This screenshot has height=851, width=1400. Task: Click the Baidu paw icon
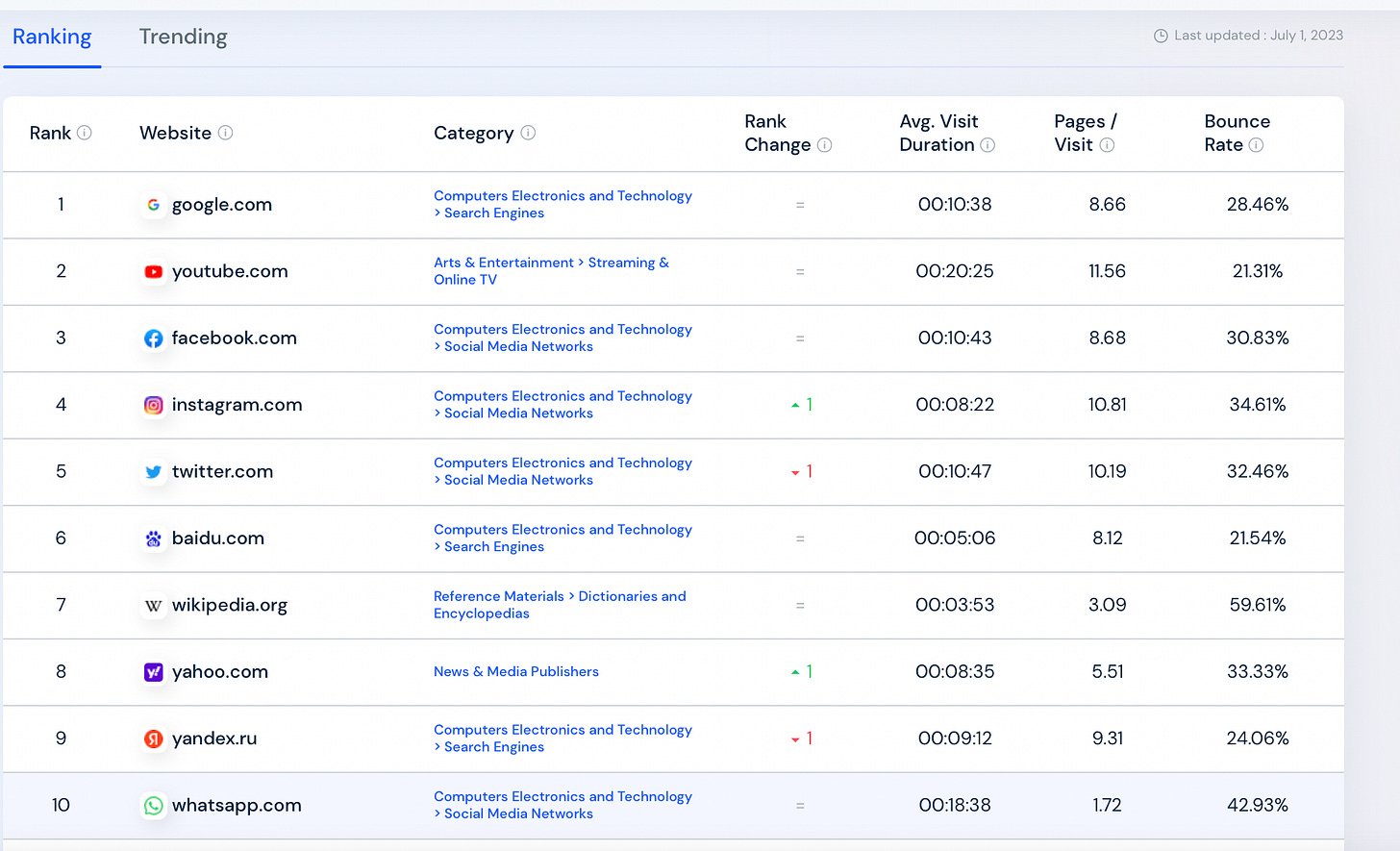(153, 538)
